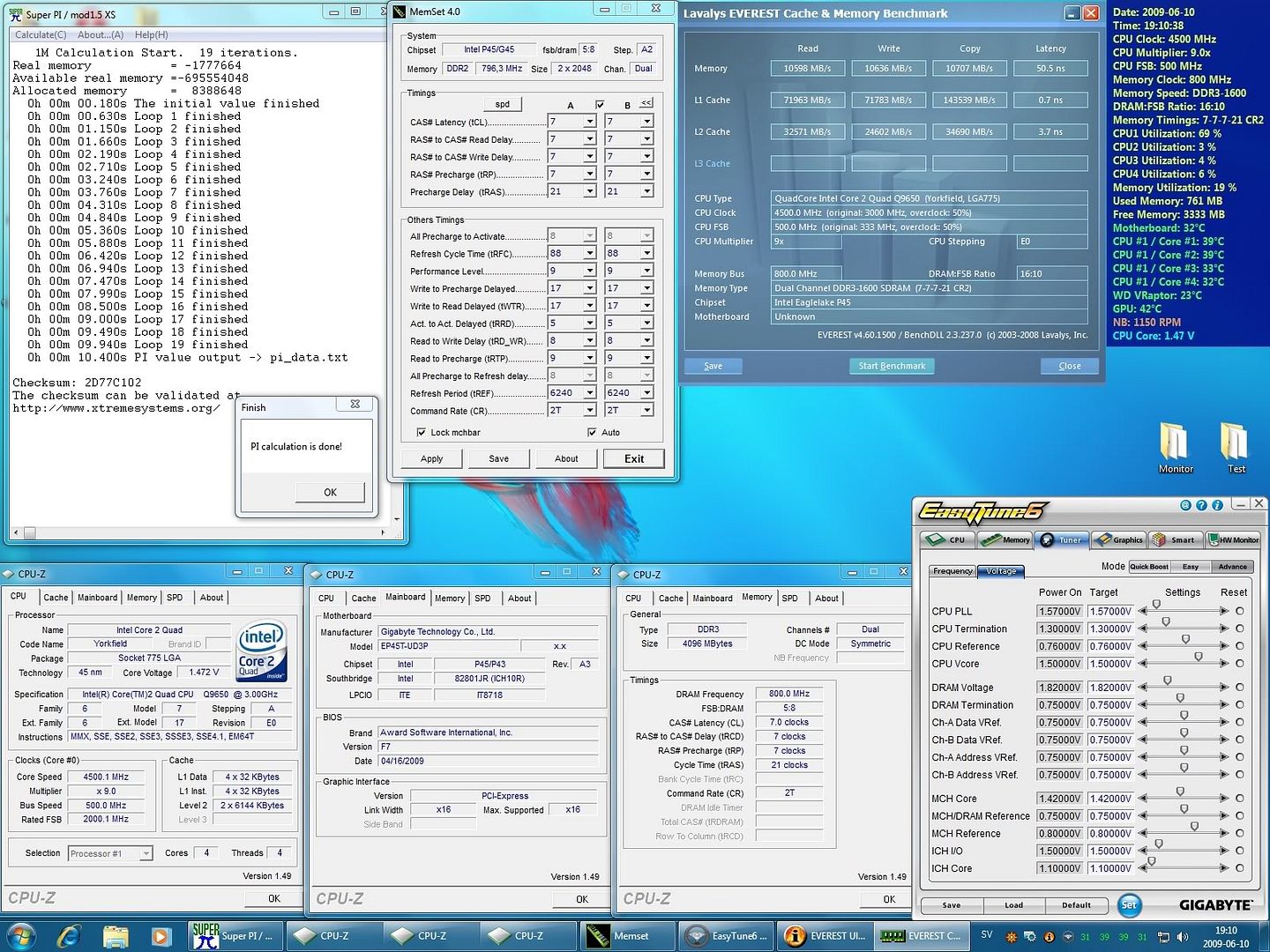Open the Performance Level column A dropdown
The width and height of the screenshot is (1270, 952).
point(590,271)
